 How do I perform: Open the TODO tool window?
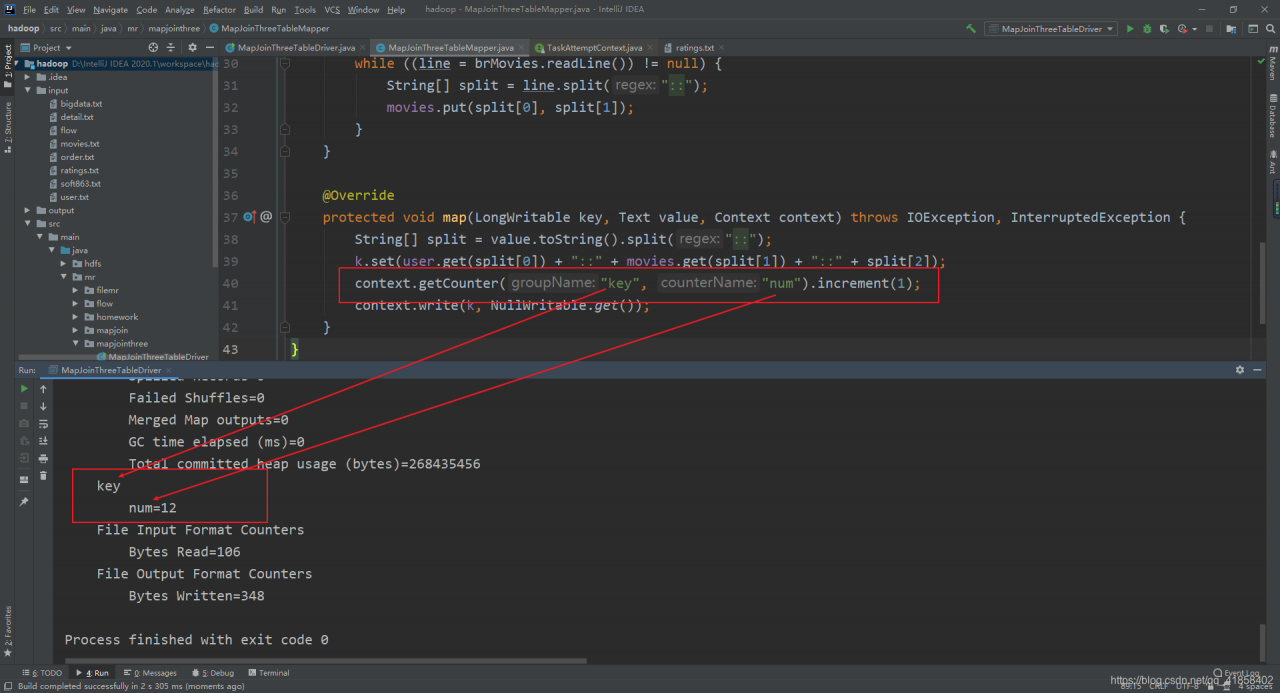(42, 673)
